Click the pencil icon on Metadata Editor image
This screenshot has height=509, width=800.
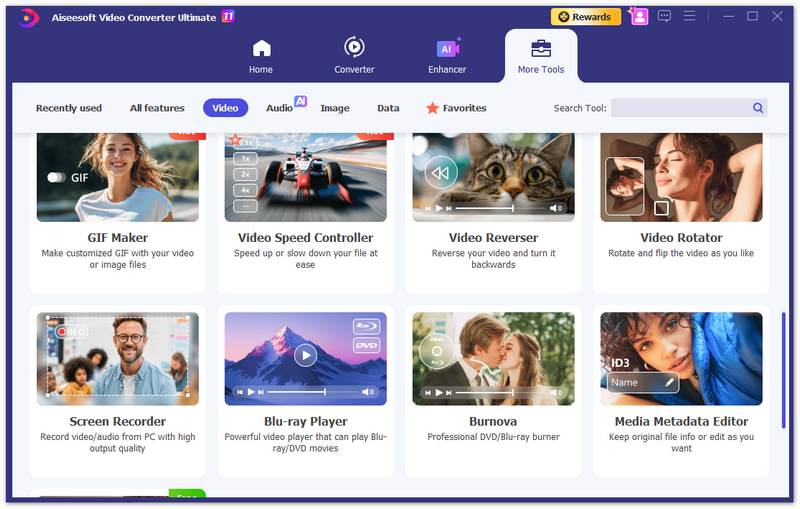(x=669, y=383)
